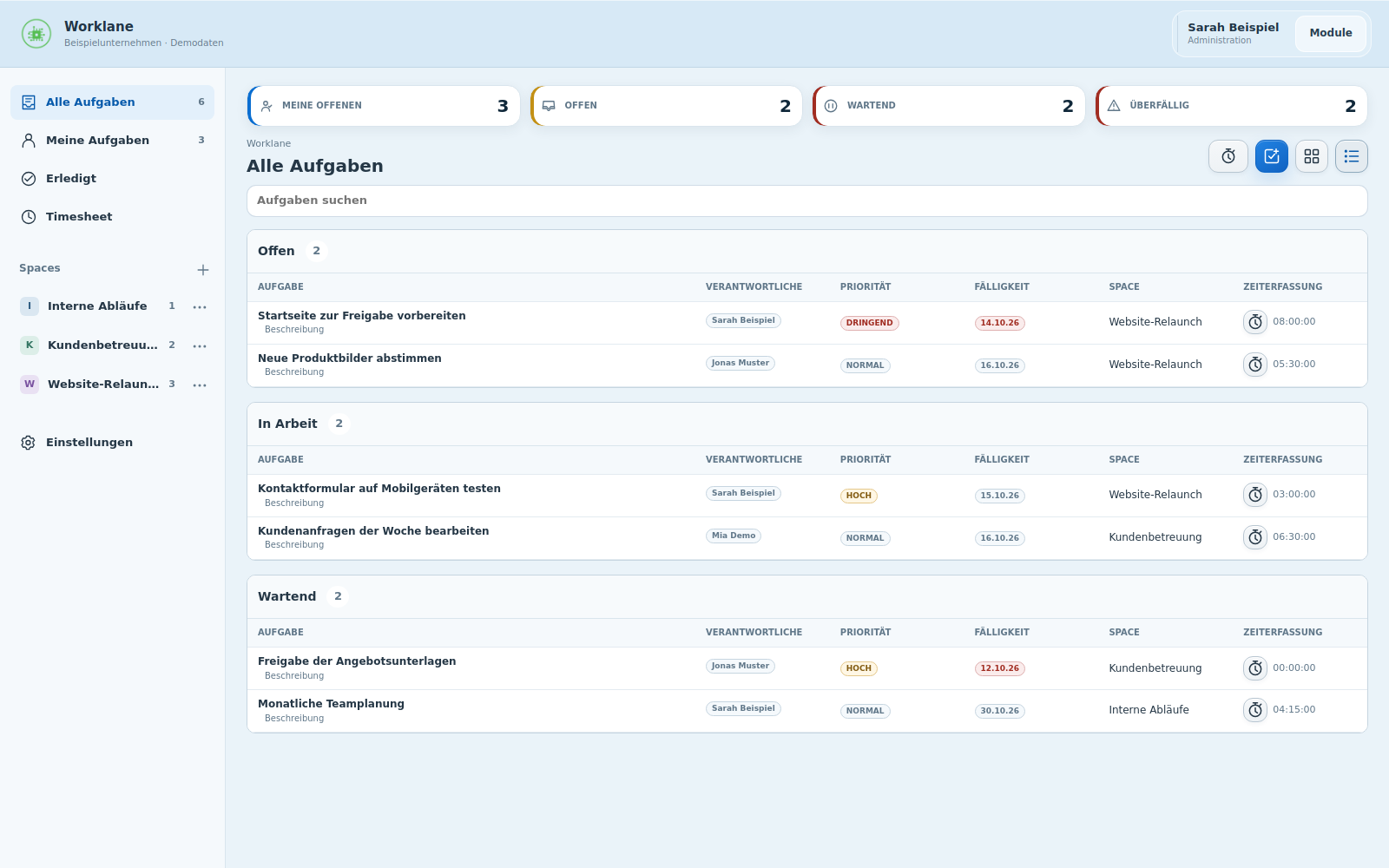Select Alle Aufgaben in the sidebar

point(112,102)
